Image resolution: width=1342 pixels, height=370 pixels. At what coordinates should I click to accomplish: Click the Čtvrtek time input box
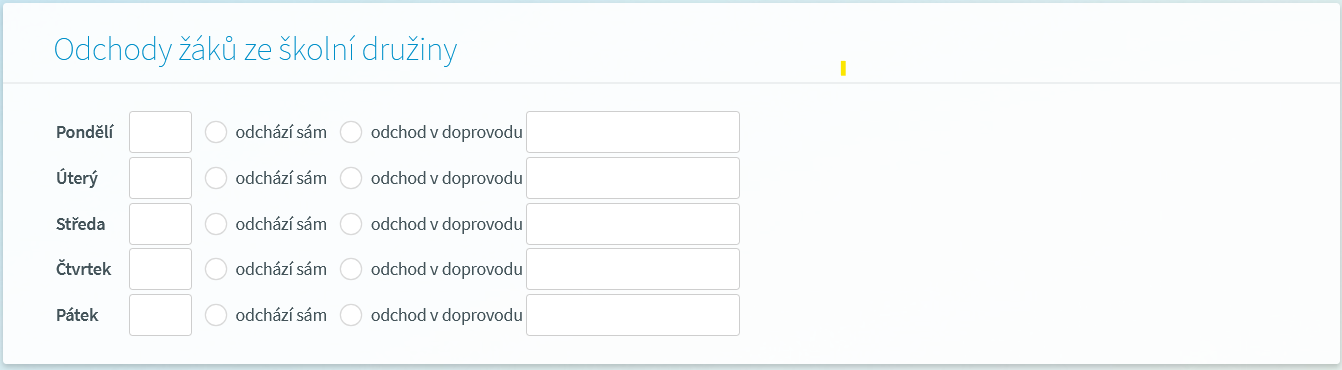click(160, 269)
